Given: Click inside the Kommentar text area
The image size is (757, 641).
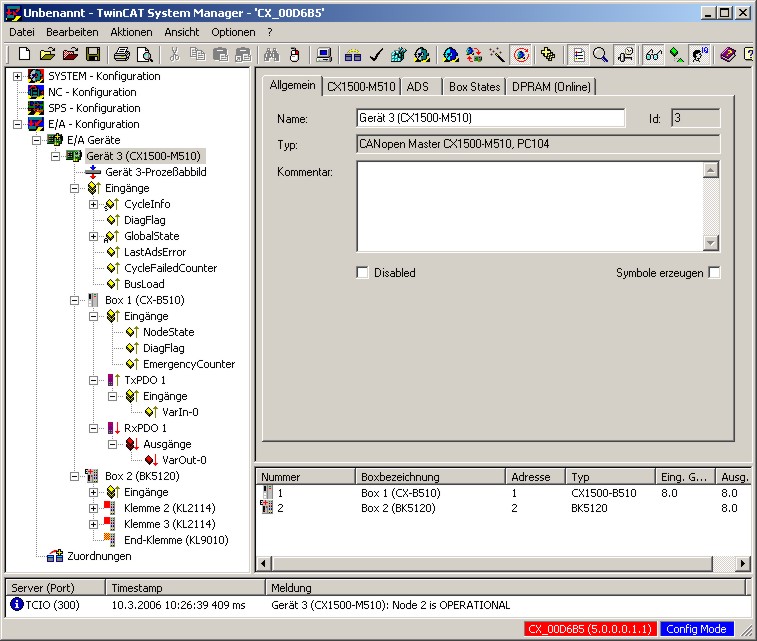Looking at the screenshot, I should [x=530, y=206].
